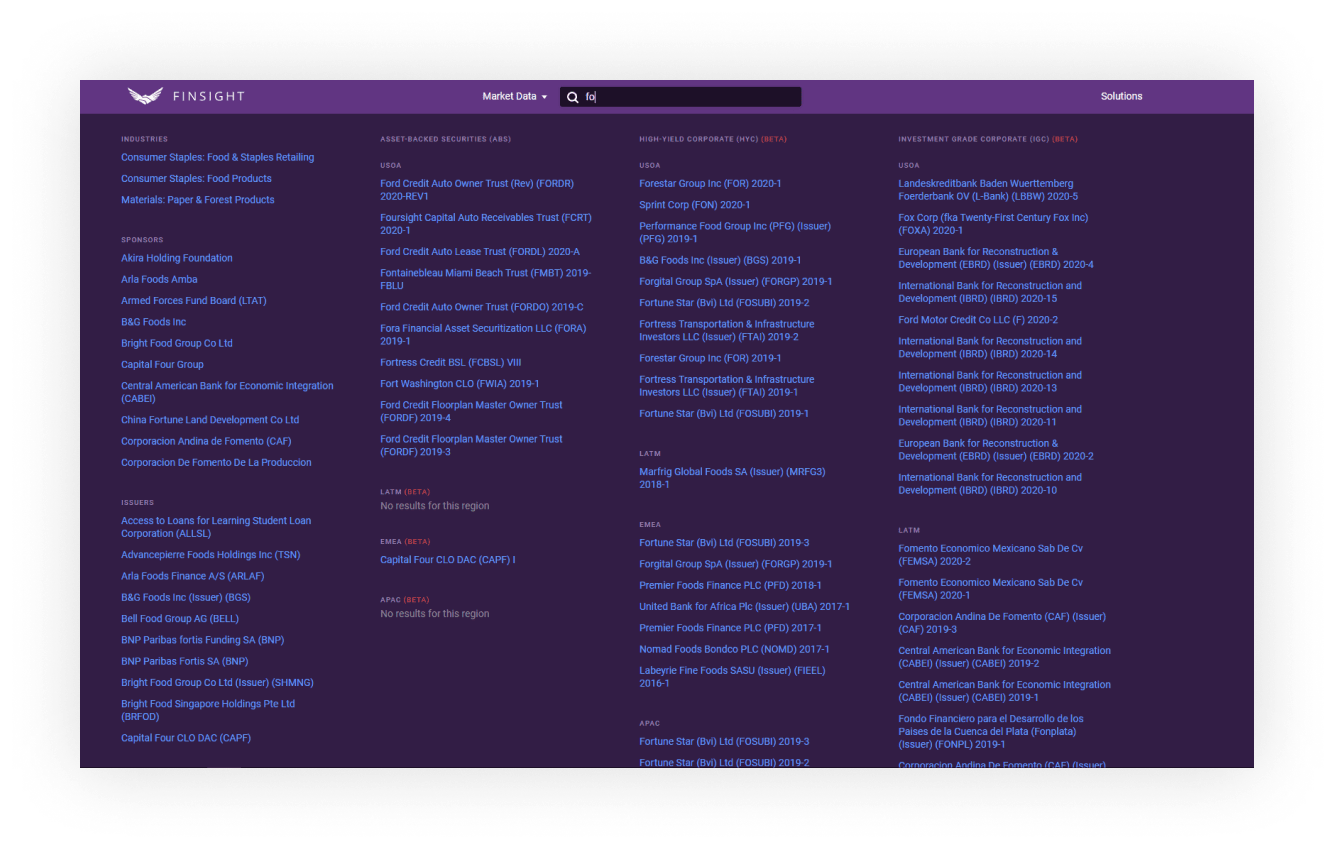
Task: Select Armed Forces Fund Board (LTAT)
Action: (193, 300)
